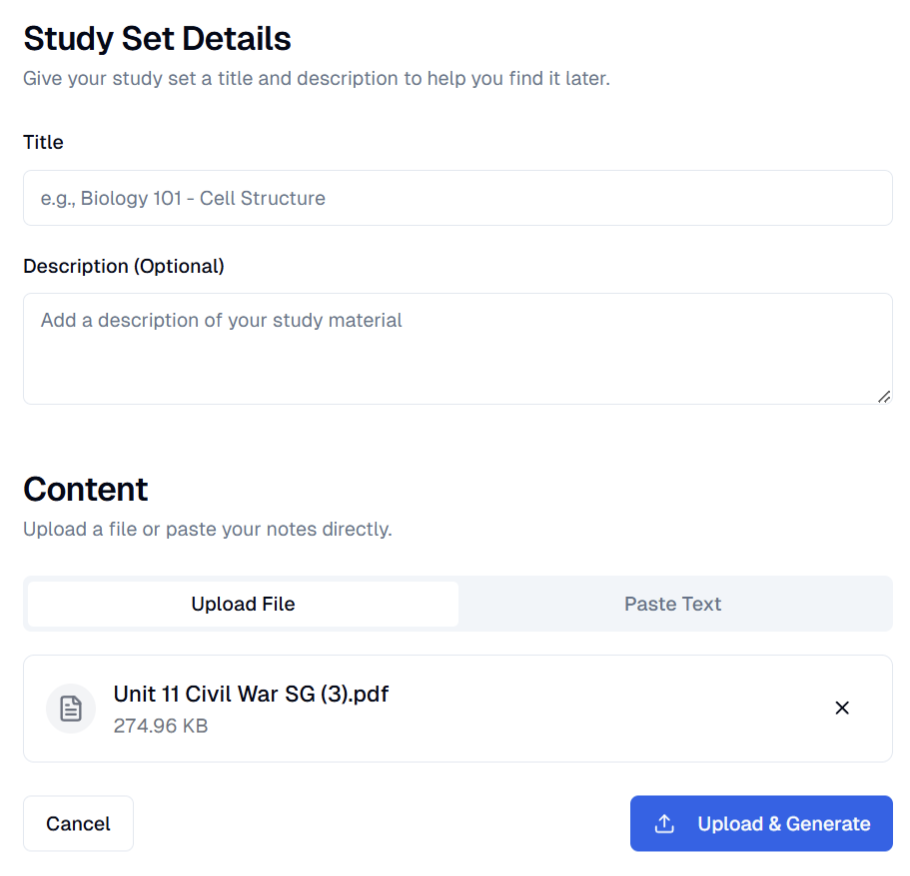The height and width of the screenshot is (876, 910).
Task: Click the Study Set Details heading
Action: tap(157, 38)
